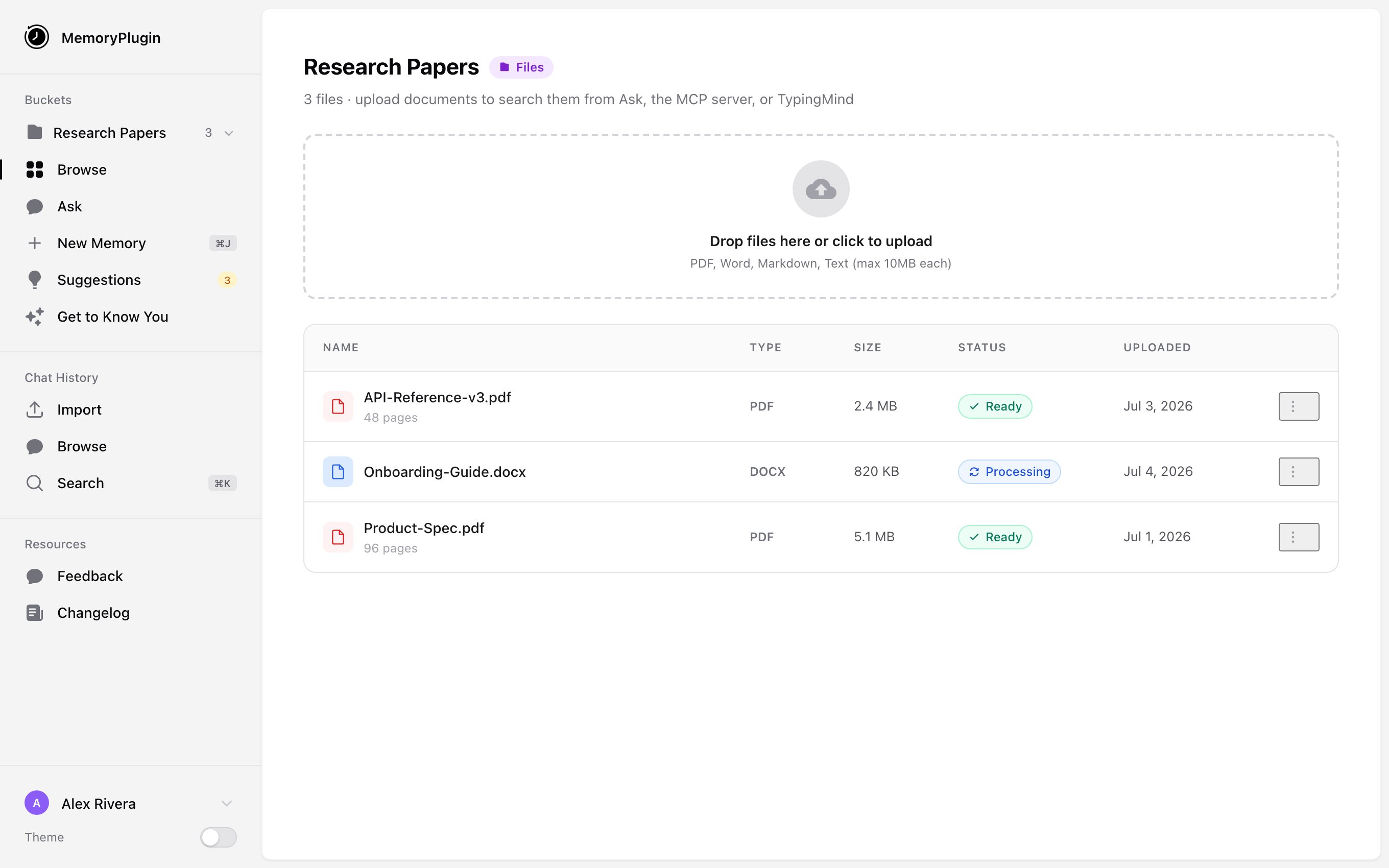This screenshot has height=868, width=1389.
Task: Click the Import upload icon
Action: (x=34, y=409)
